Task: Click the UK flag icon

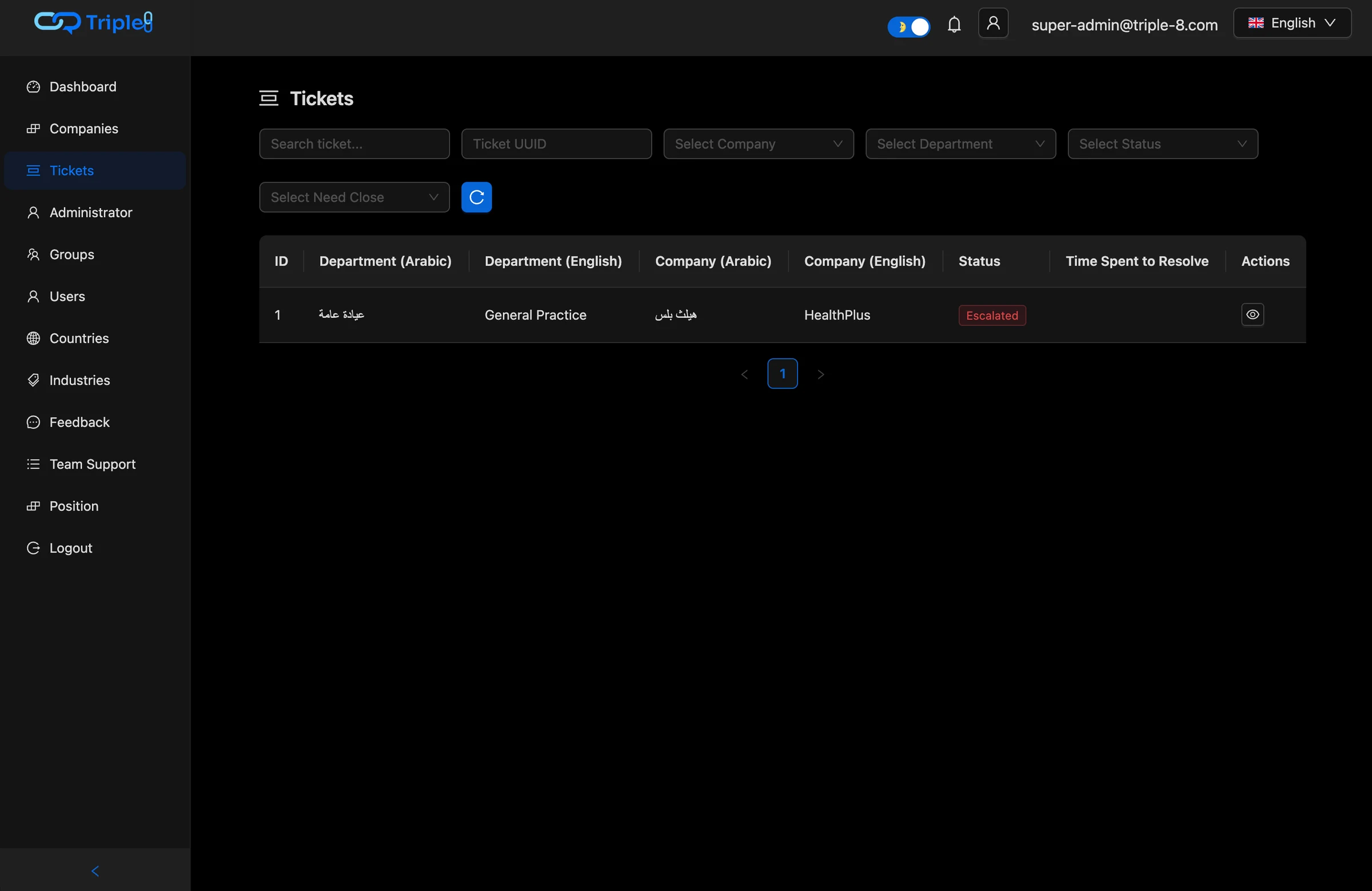Action: pos(1255,23)
